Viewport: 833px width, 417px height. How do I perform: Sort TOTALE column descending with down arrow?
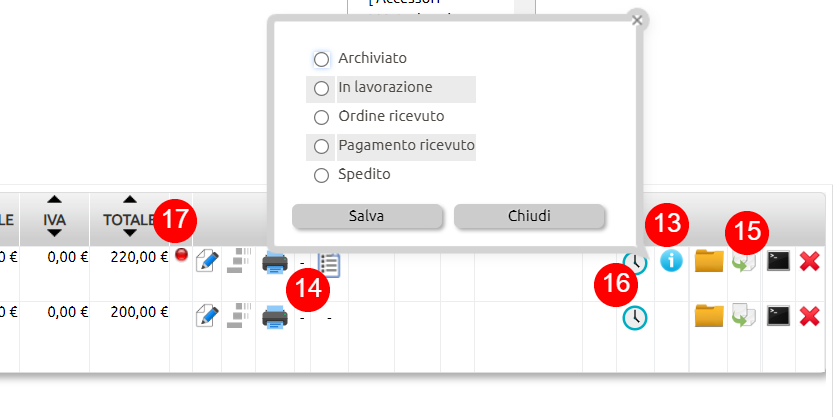tap(130, 233)
